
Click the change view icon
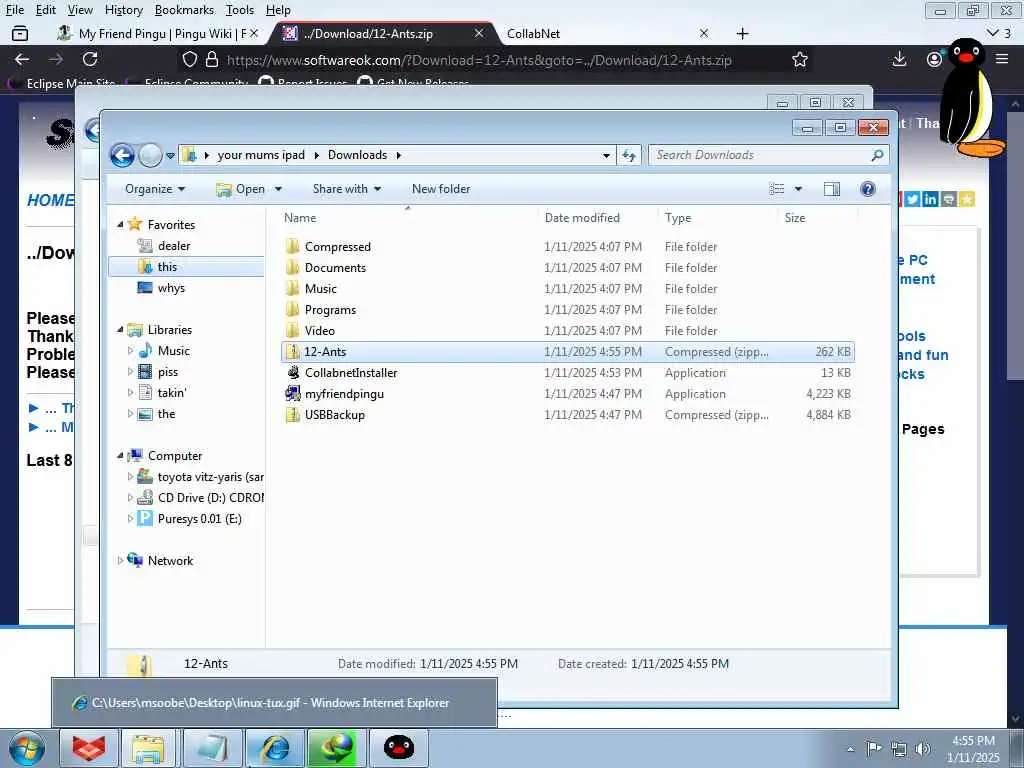coord(776,189)
